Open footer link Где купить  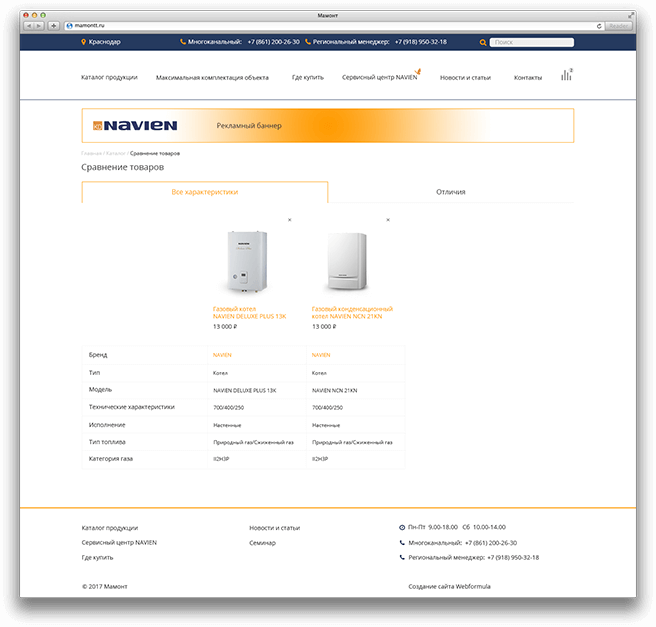click(x=97, y=558)
